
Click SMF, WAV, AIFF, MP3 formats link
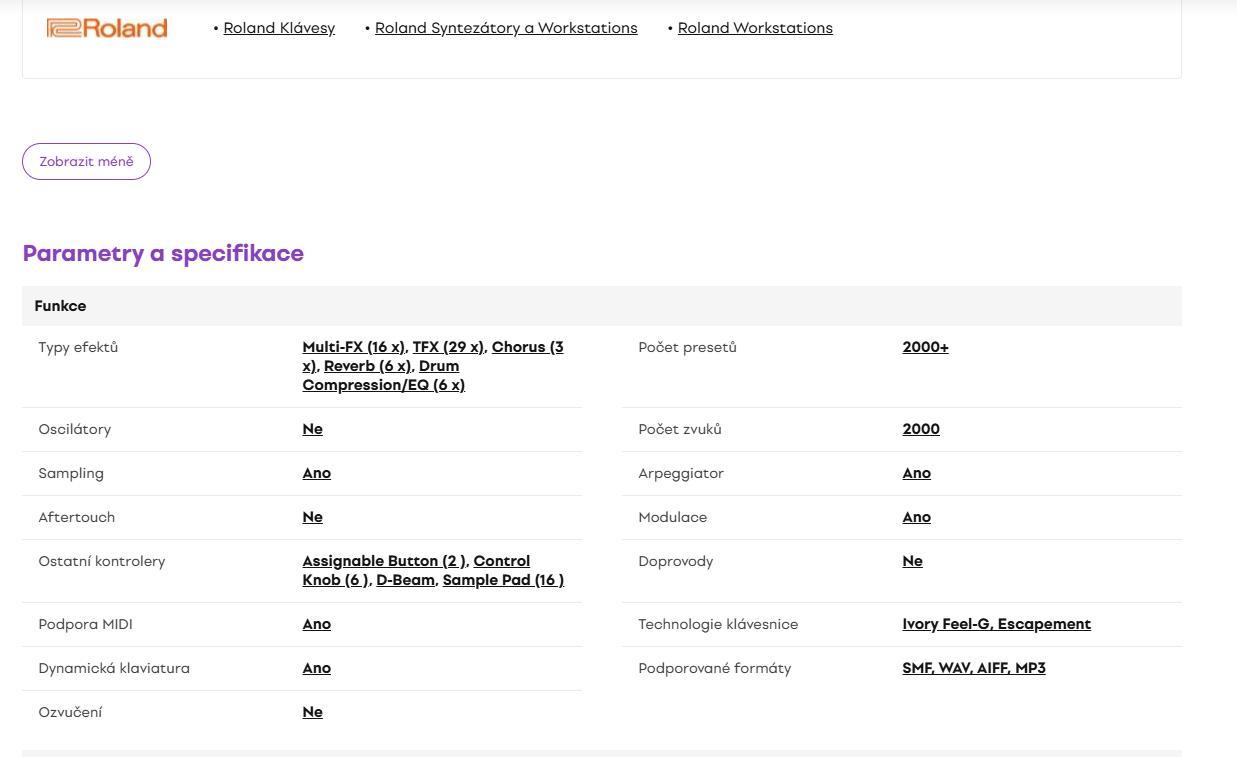tap(973, 668)
